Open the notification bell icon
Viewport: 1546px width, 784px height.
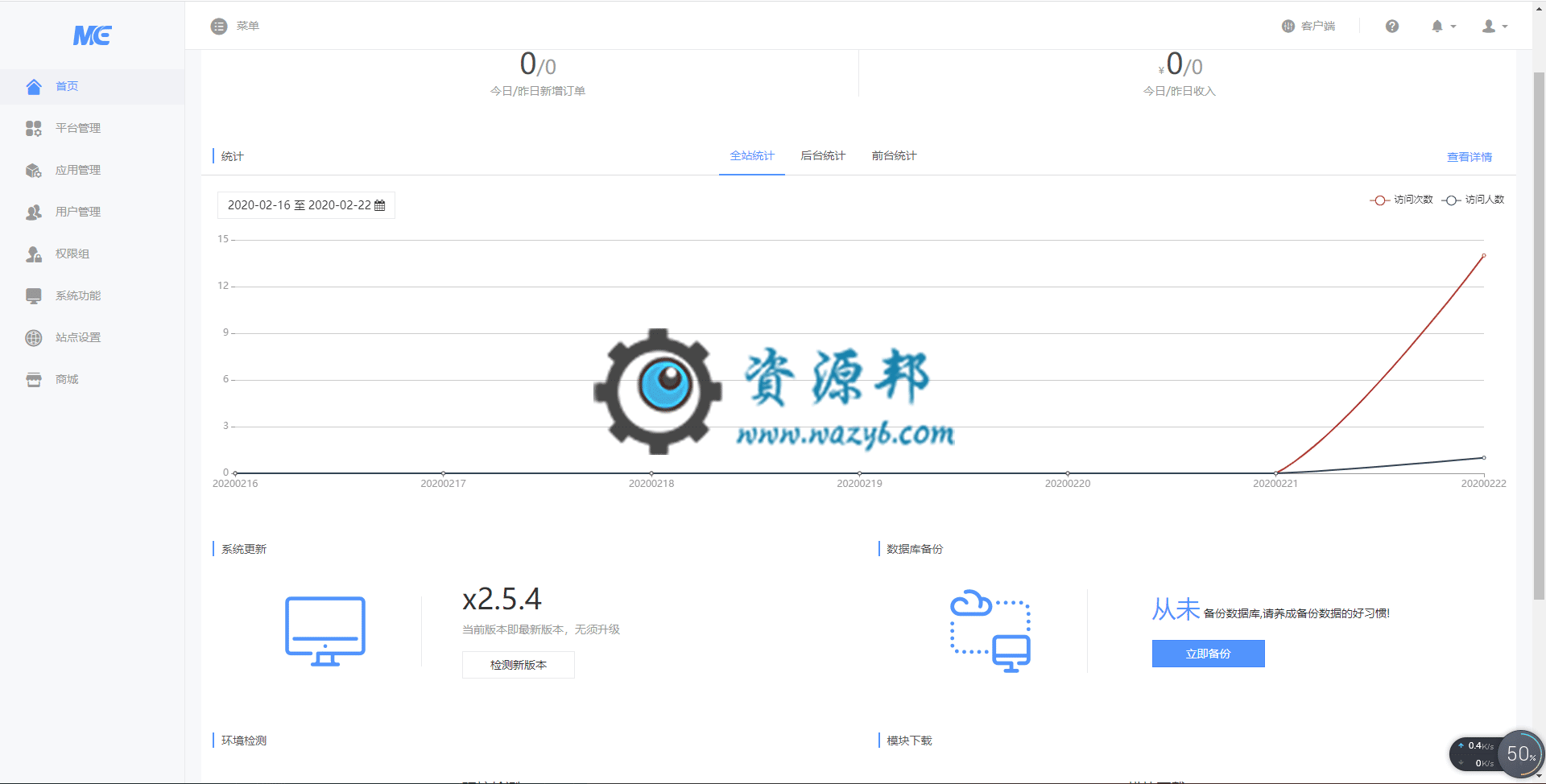coord(1437,27)
